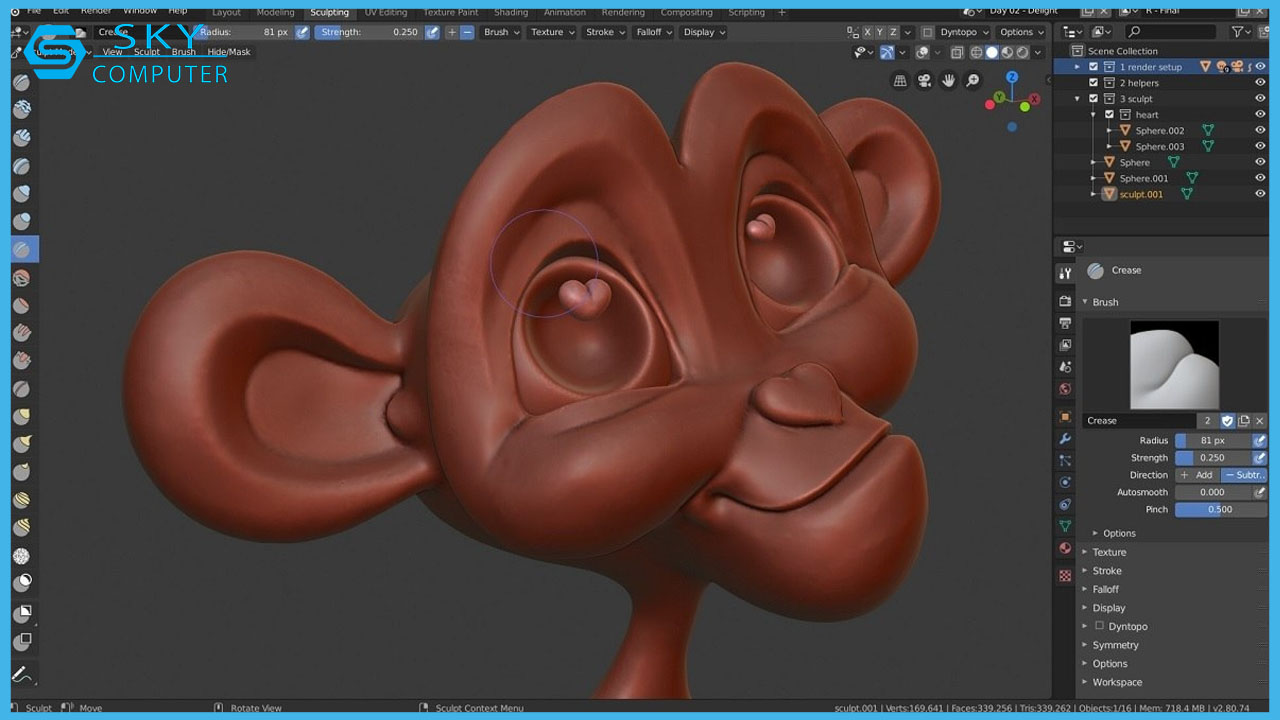Click the zoom magnifier icon in the viewport
1280x720 pixels.
click(x=972, y=81)
